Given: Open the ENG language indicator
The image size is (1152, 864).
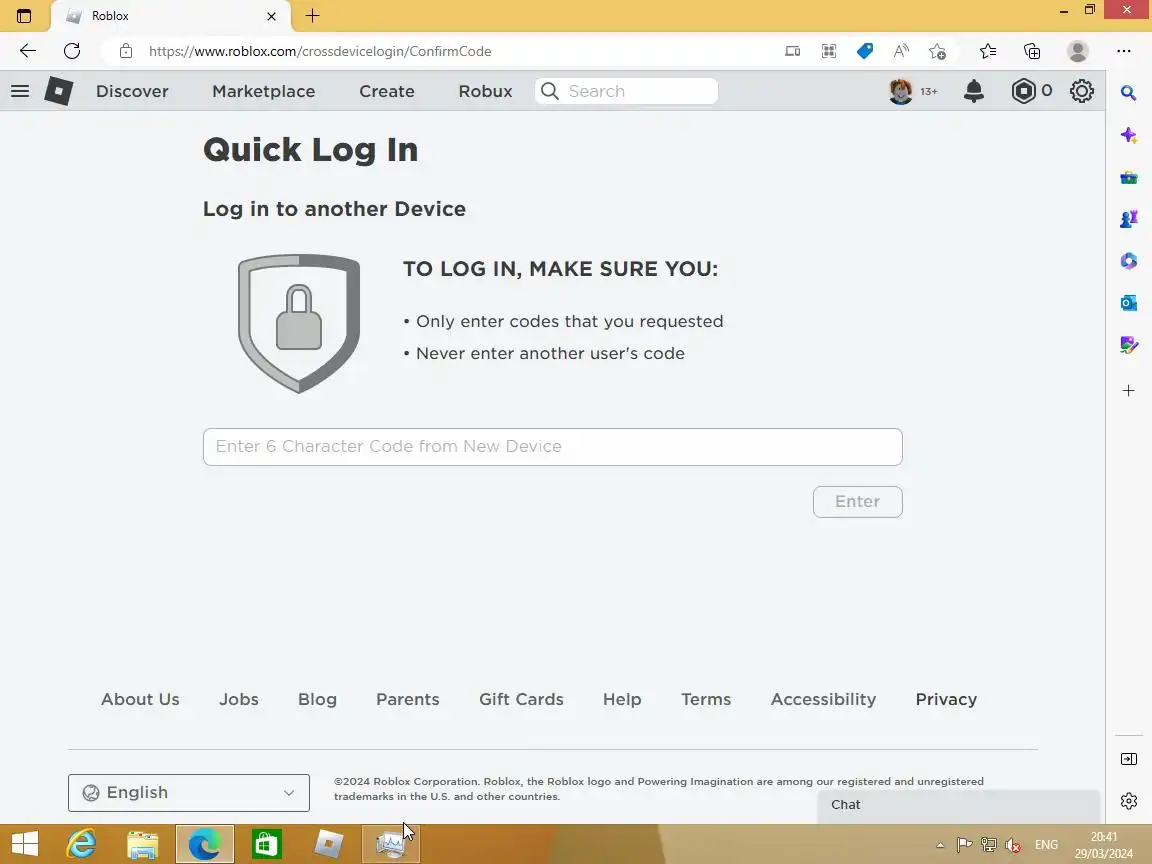Looking at the screenshot, I should (1046, 845).
